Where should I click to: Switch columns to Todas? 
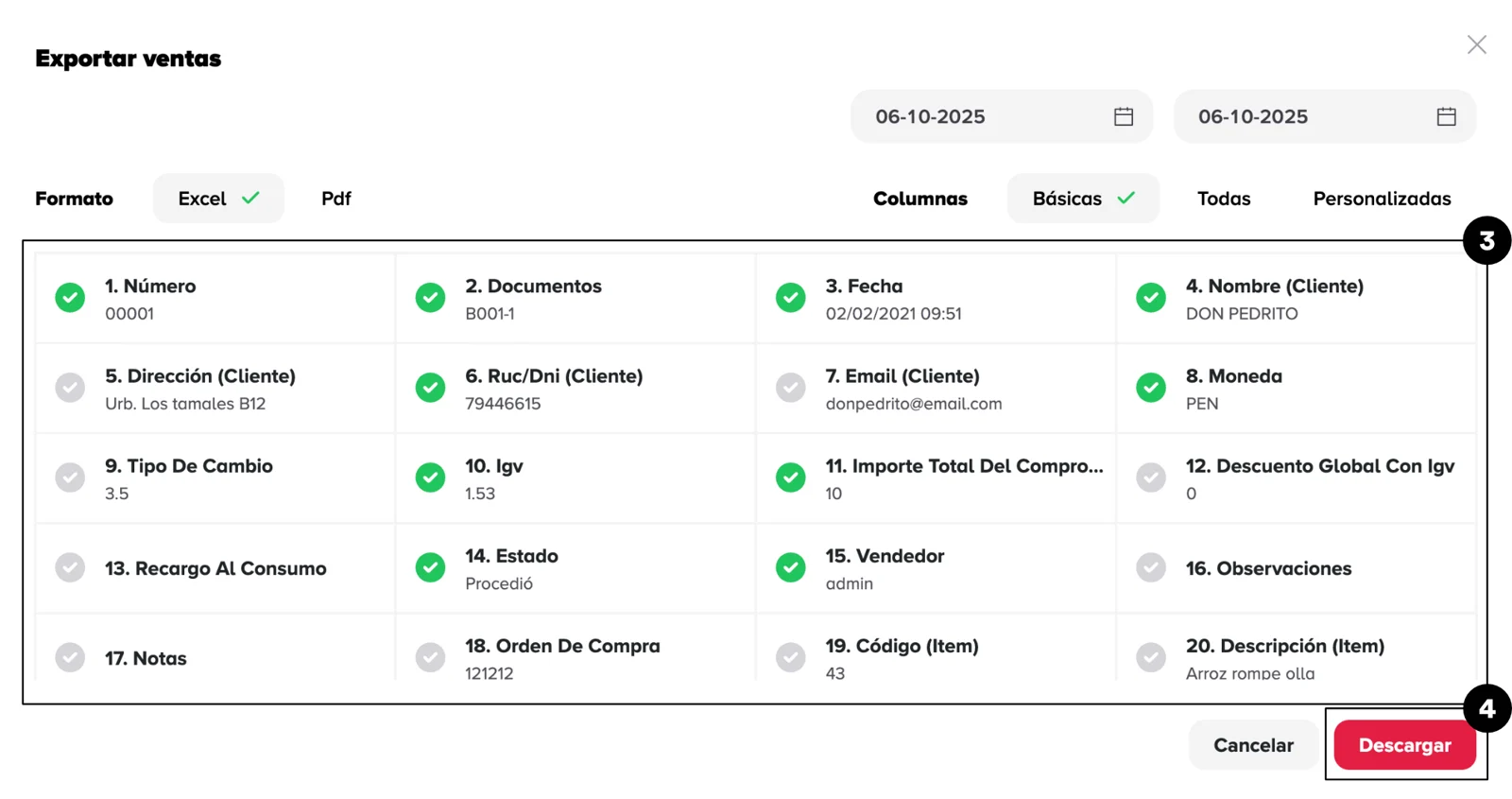(1223, 199)
